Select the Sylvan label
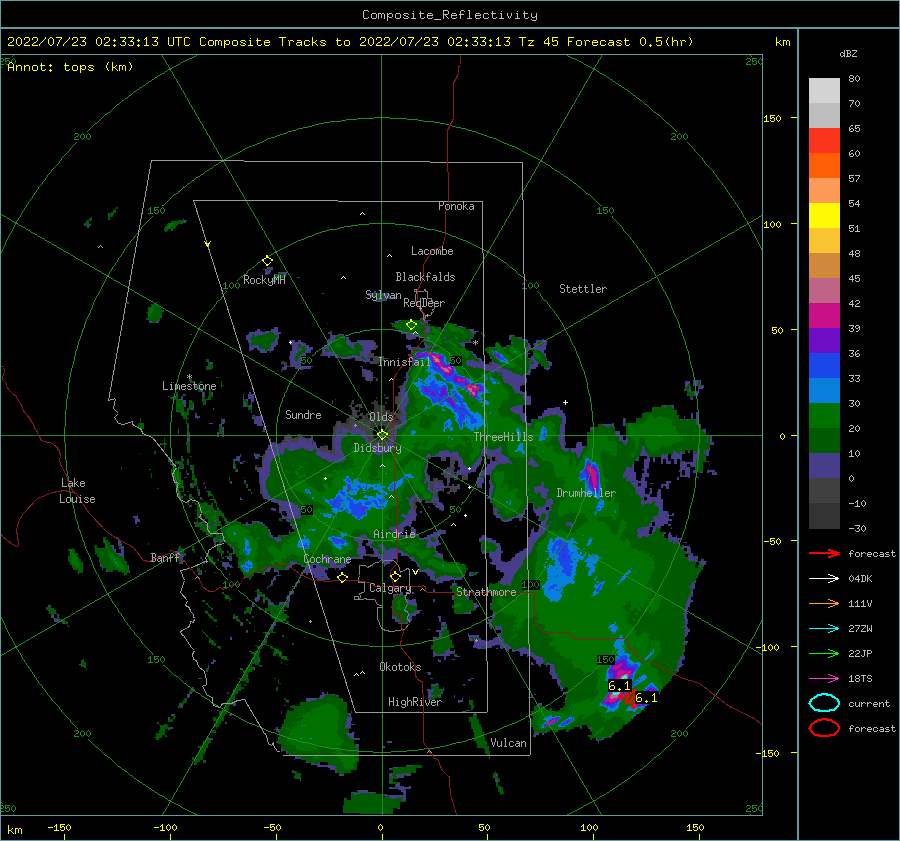Viewport: 900px width, 841px height. click(x=383, y=295)
